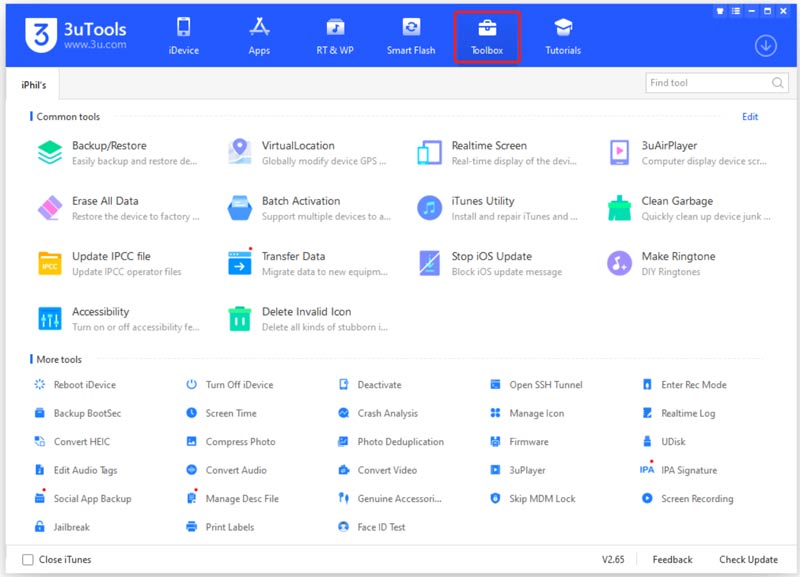Open the Clean Garbage broom icon
Screen dimensions: 800x577
[619, 208]
